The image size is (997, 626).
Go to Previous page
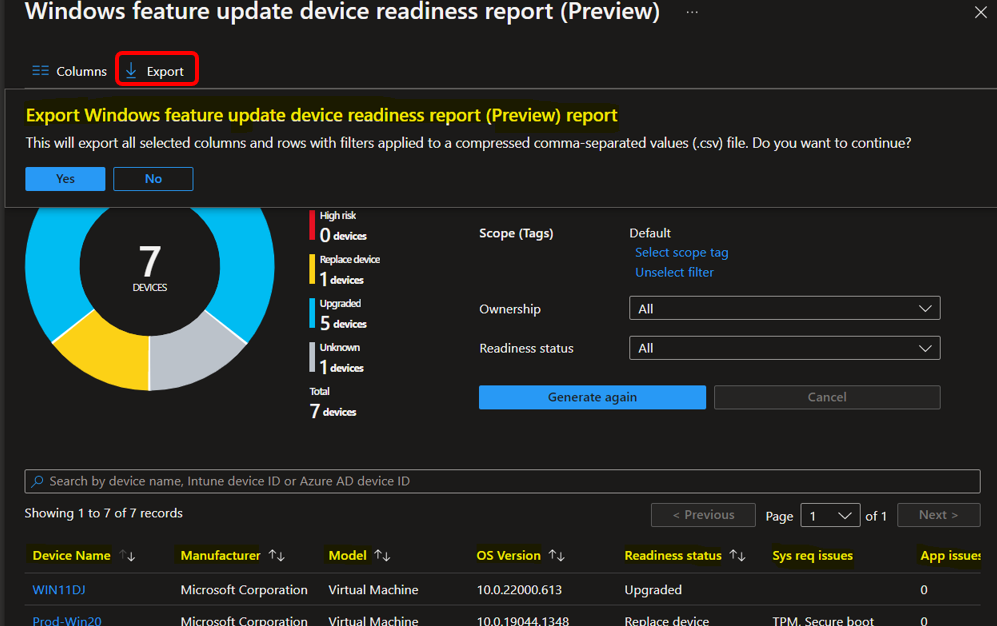point(703,515)
